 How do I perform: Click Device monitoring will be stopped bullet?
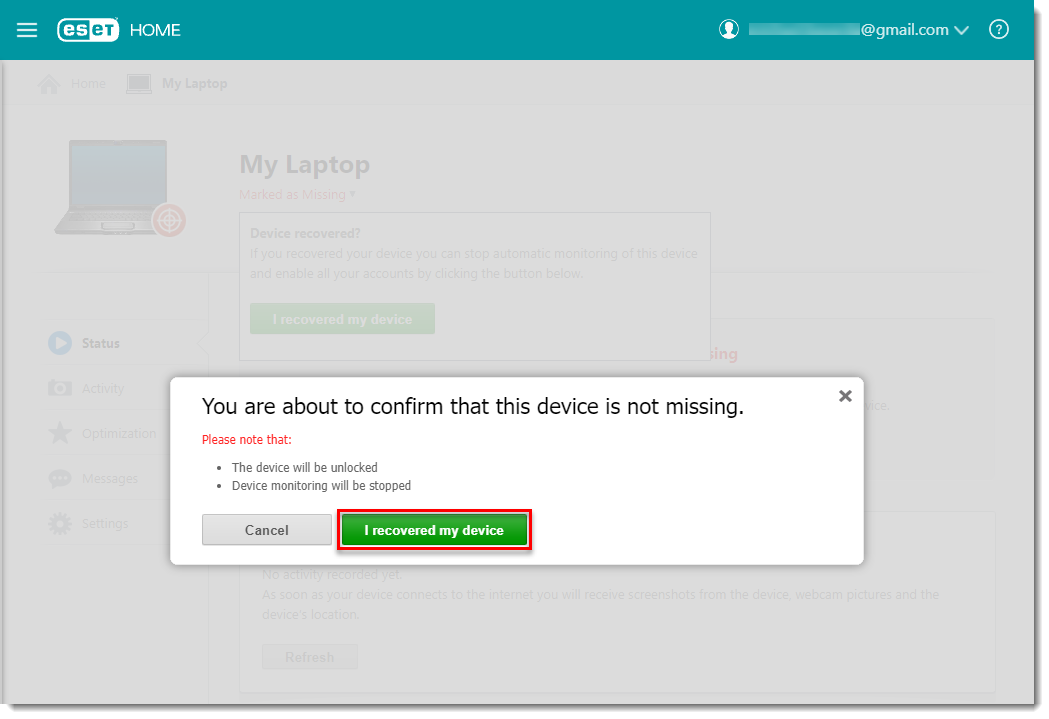click(x=321, y=486)
